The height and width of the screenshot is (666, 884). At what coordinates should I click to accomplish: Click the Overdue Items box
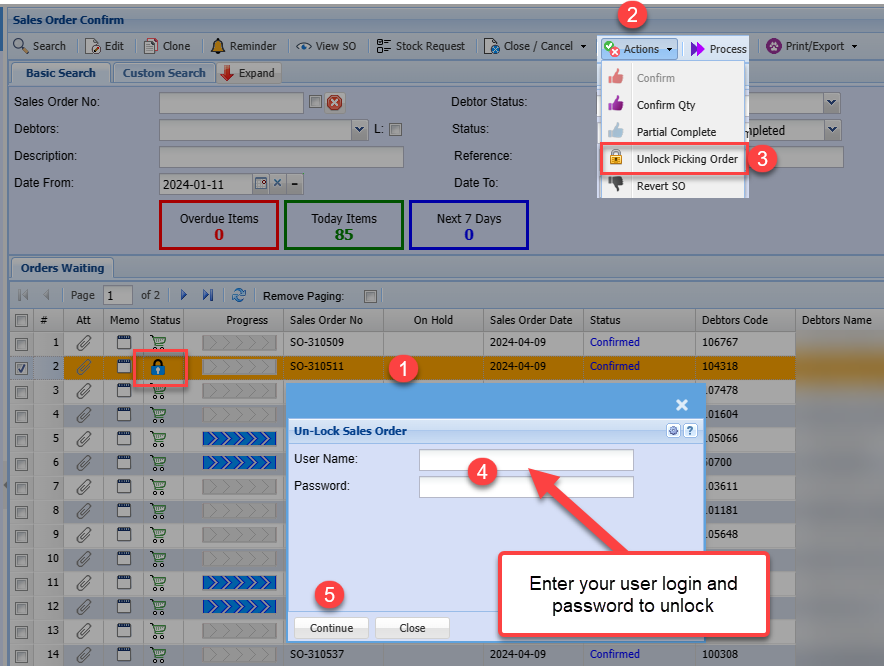click(219, 225)
